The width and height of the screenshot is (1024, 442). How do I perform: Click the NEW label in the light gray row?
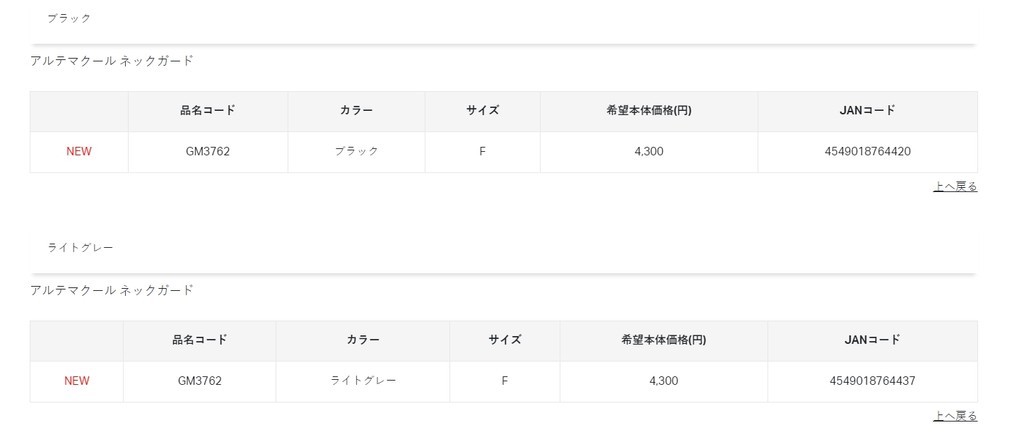pos(77,381)
